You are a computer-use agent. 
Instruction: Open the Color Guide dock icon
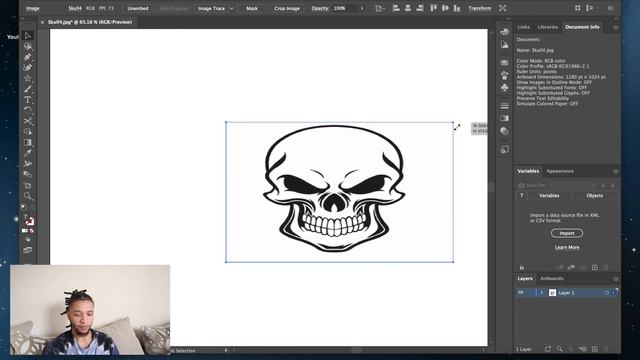504,45
